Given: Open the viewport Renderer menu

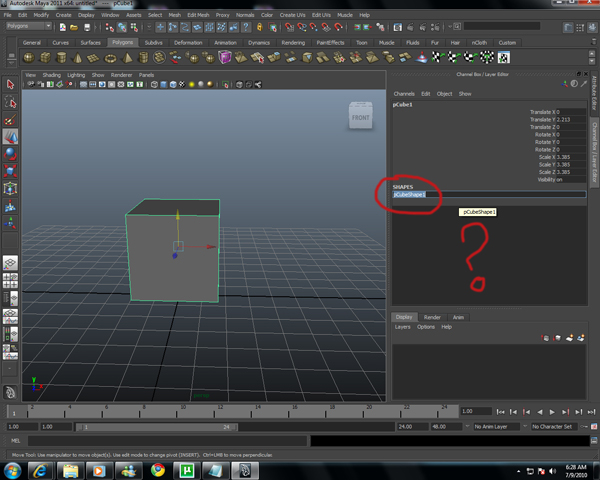Looking at the screenshot, I should coord(121,75).
